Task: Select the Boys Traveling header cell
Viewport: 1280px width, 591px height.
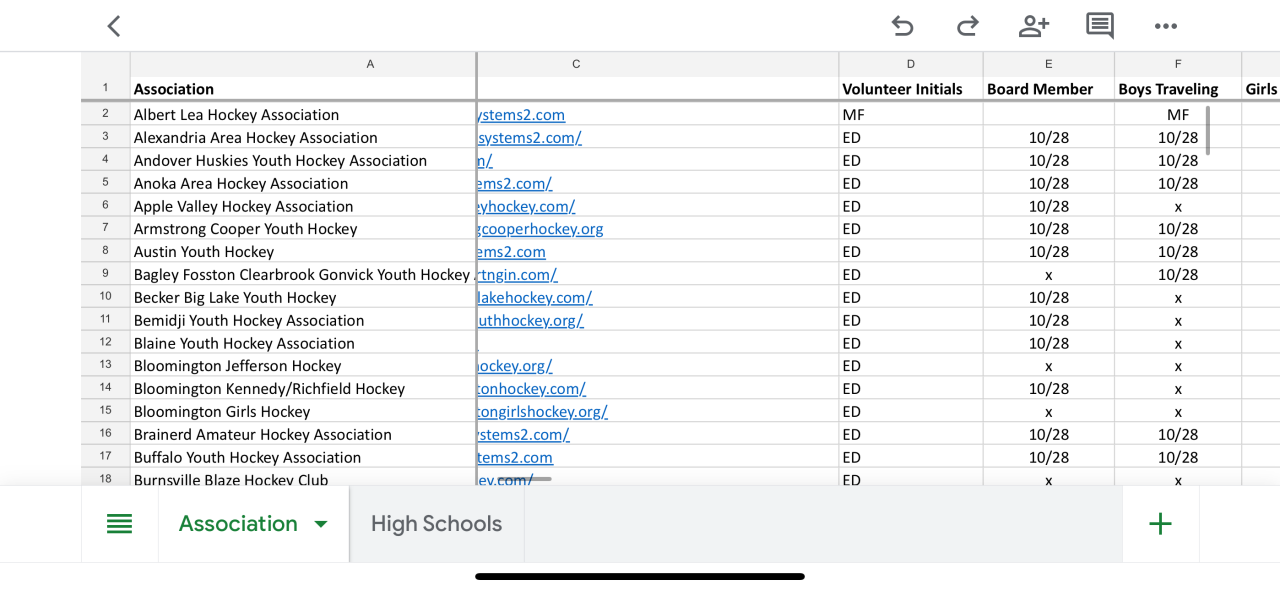Action: tap(1168, 89)
